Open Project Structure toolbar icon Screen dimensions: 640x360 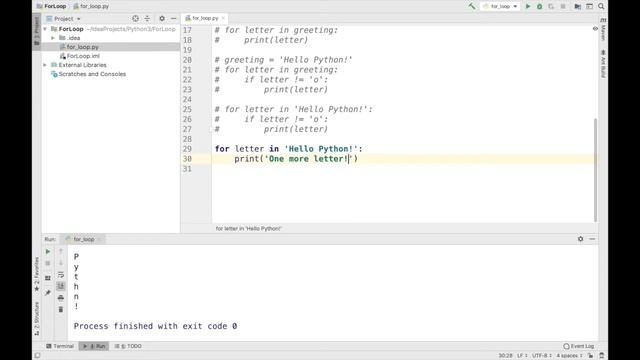(x=578, y=6)
